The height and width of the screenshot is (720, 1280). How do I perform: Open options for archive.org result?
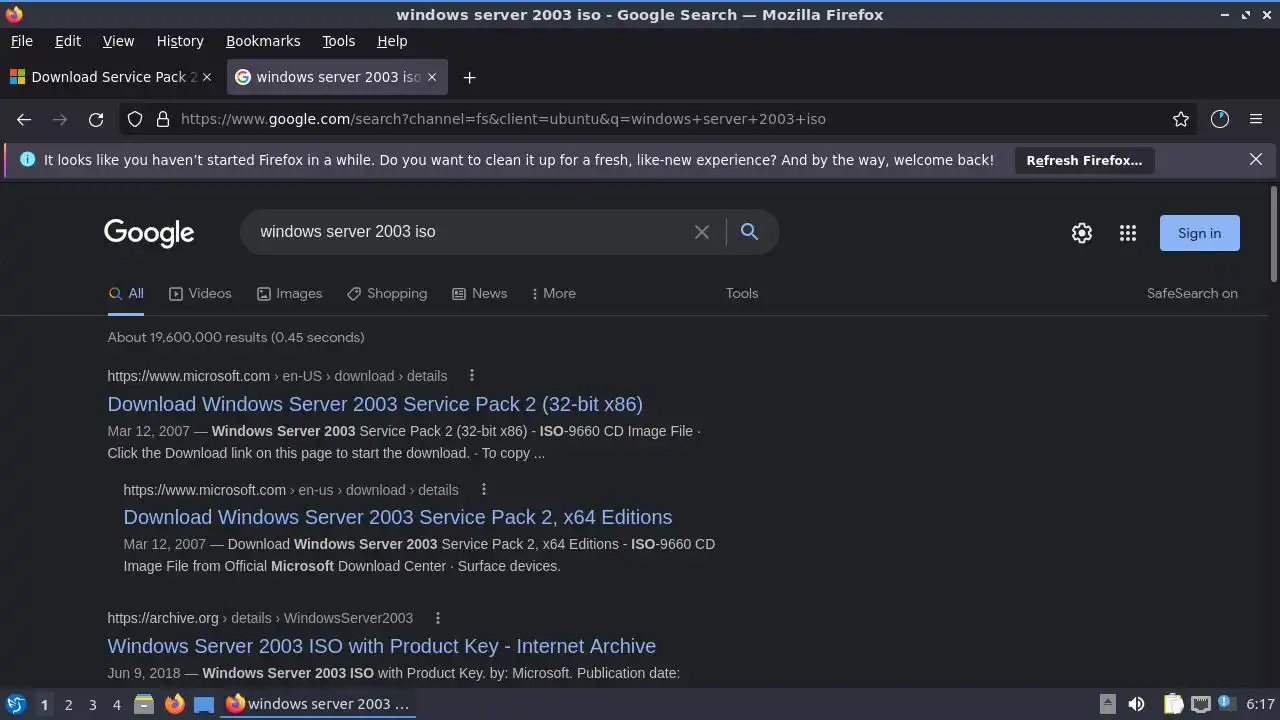tap(438, 618)
